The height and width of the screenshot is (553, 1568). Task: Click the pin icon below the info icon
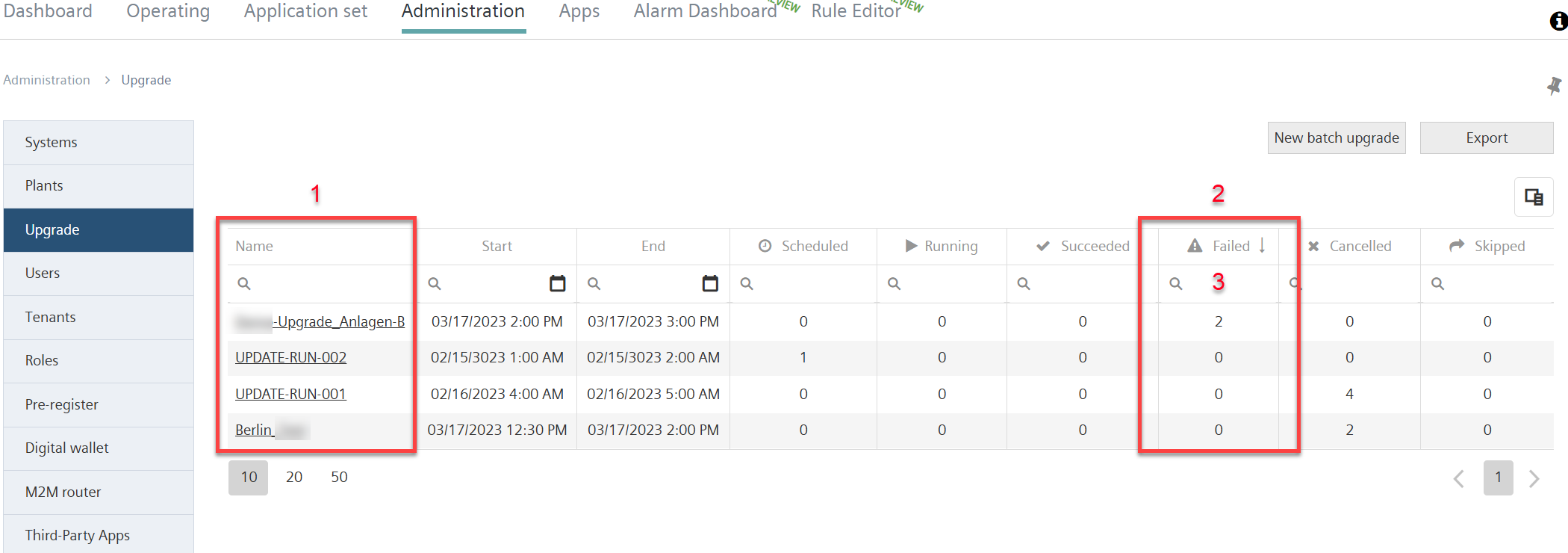1554,86
